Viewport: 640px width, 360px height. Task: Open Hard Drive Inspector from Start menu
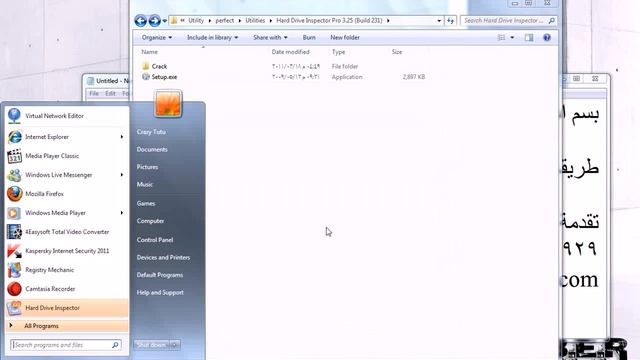[67, 308]
